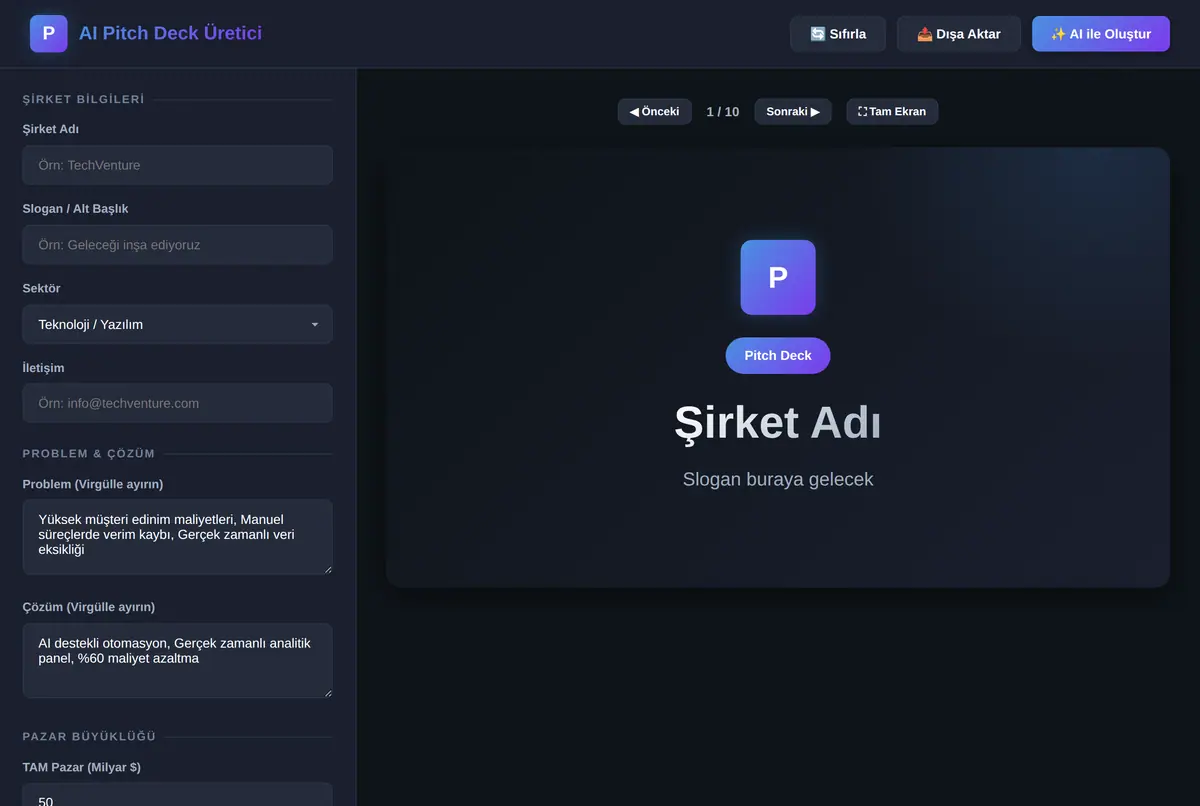Click the 'TAM Pazar (Milyar $)' label

(82, 767)
